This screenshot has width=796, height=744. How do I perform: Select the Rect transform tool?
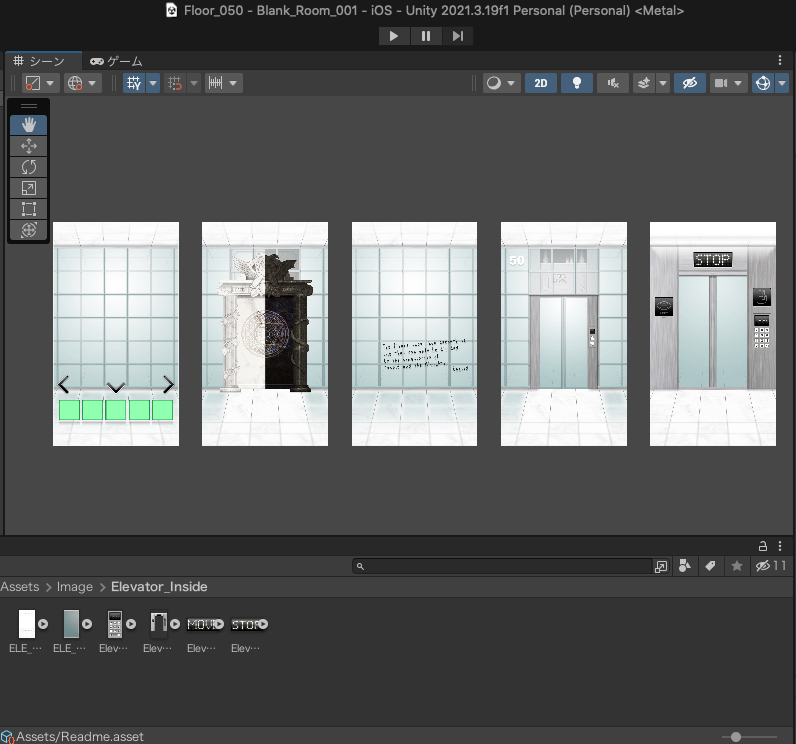(28, 209)
